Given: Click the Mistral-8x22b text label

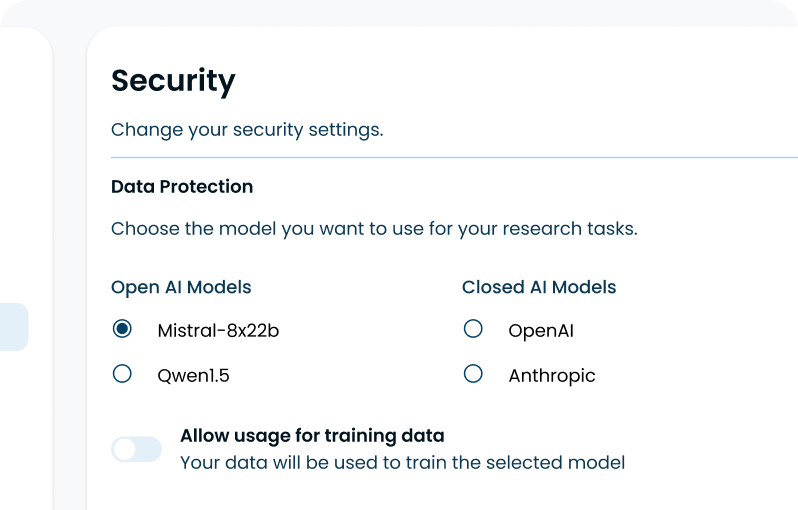Looking at the screenshot, I should pyautogui.click(x=218, y=331).
